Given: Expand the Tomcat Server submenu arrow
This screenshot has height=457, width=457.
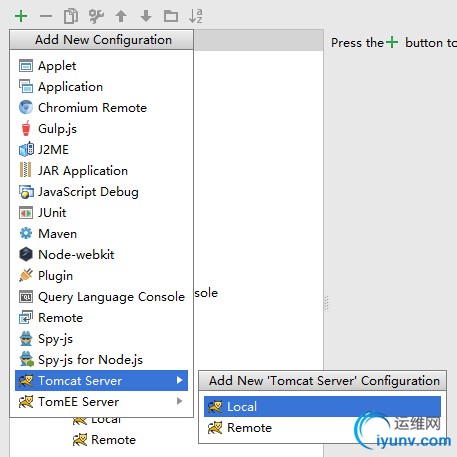Looking at the screenshot, I should click(179, 380).
